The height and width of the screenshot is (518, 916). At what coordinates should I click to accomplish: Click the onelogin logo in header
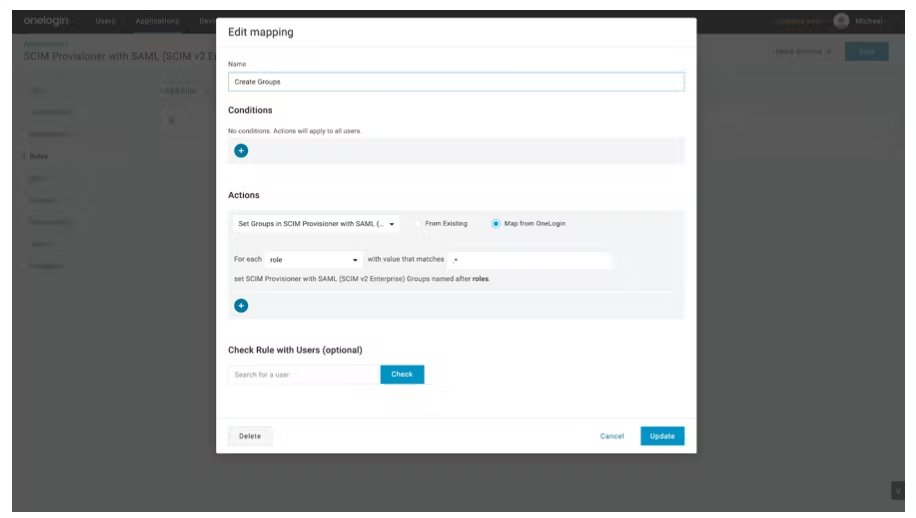coord(46,20)
